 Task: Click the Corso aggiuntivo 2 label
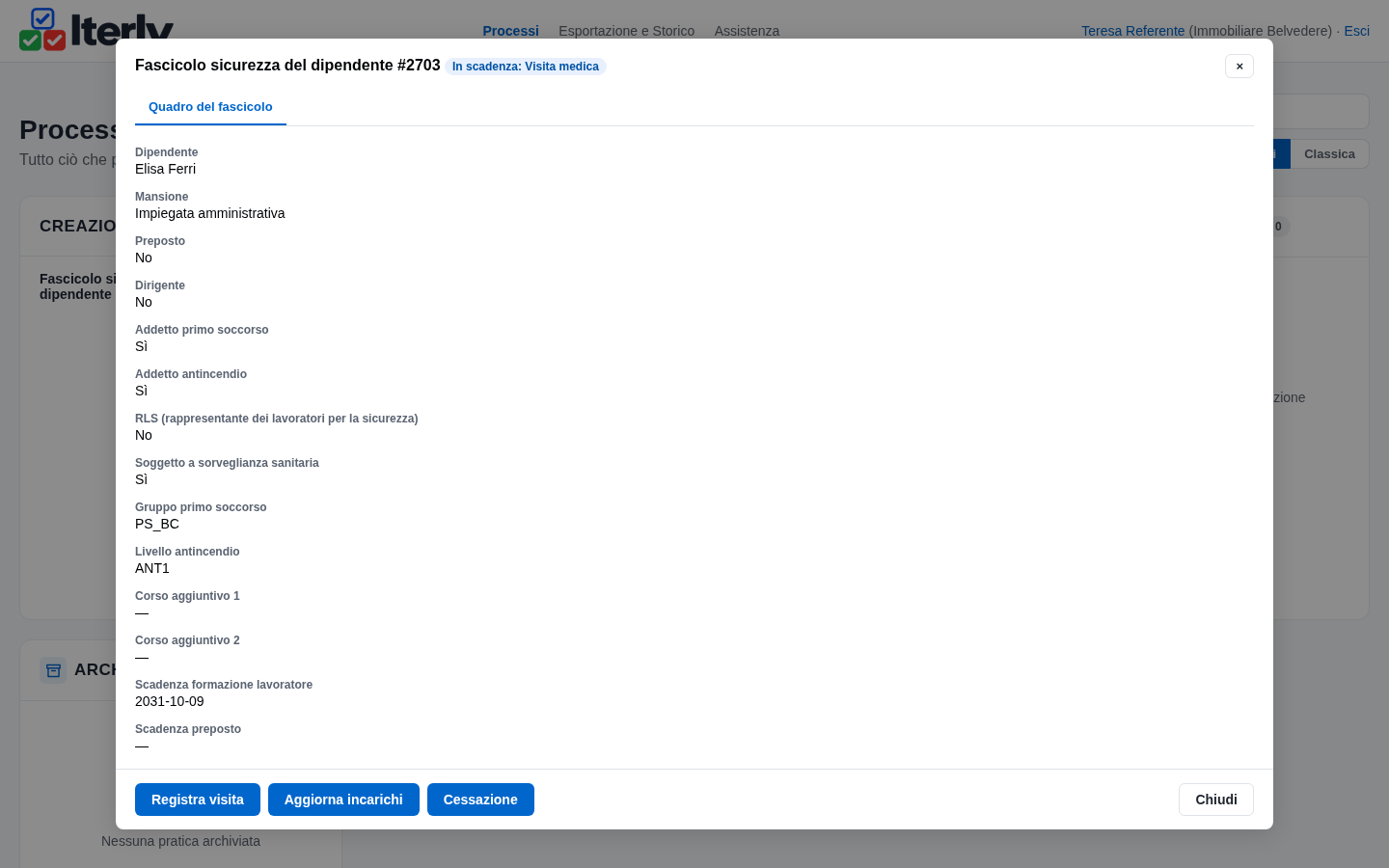[187, 640]
